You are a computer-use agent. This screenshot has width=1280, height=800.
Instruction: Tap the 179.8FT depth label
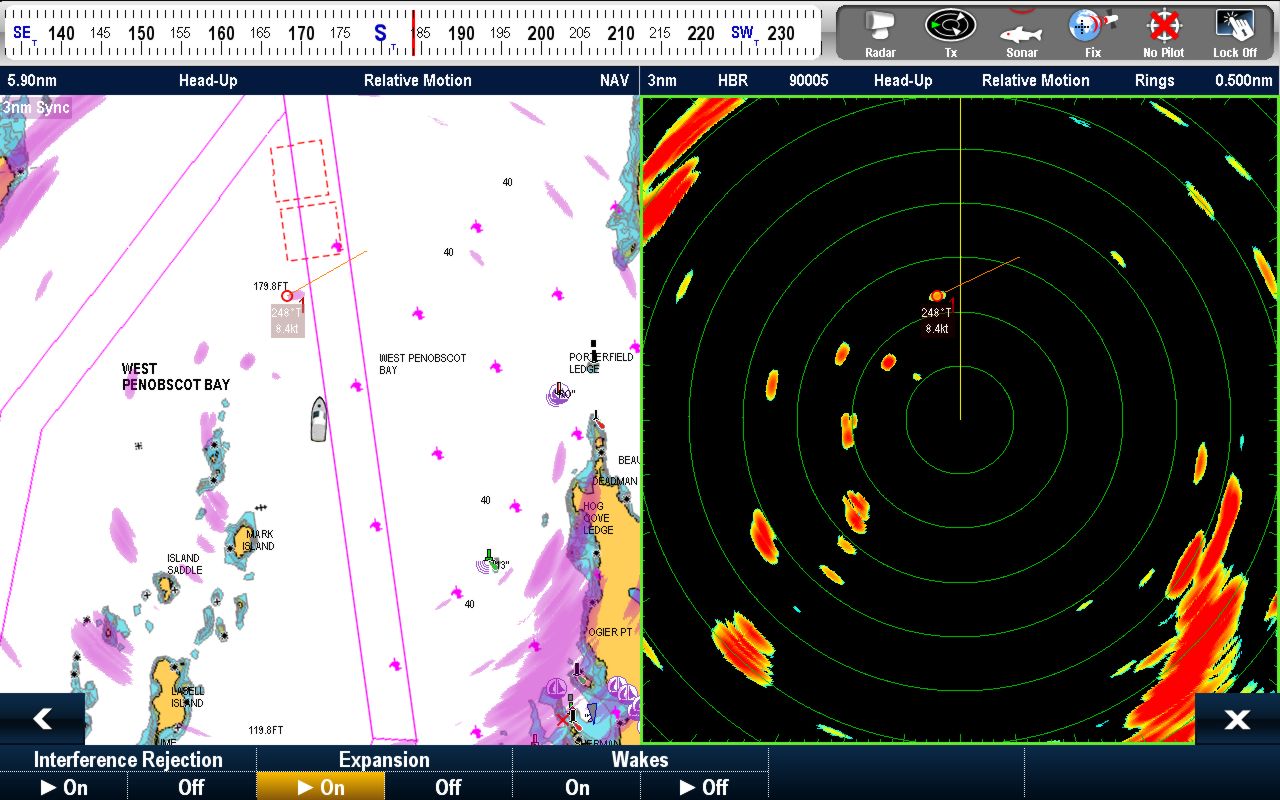(x=270, y=286)
